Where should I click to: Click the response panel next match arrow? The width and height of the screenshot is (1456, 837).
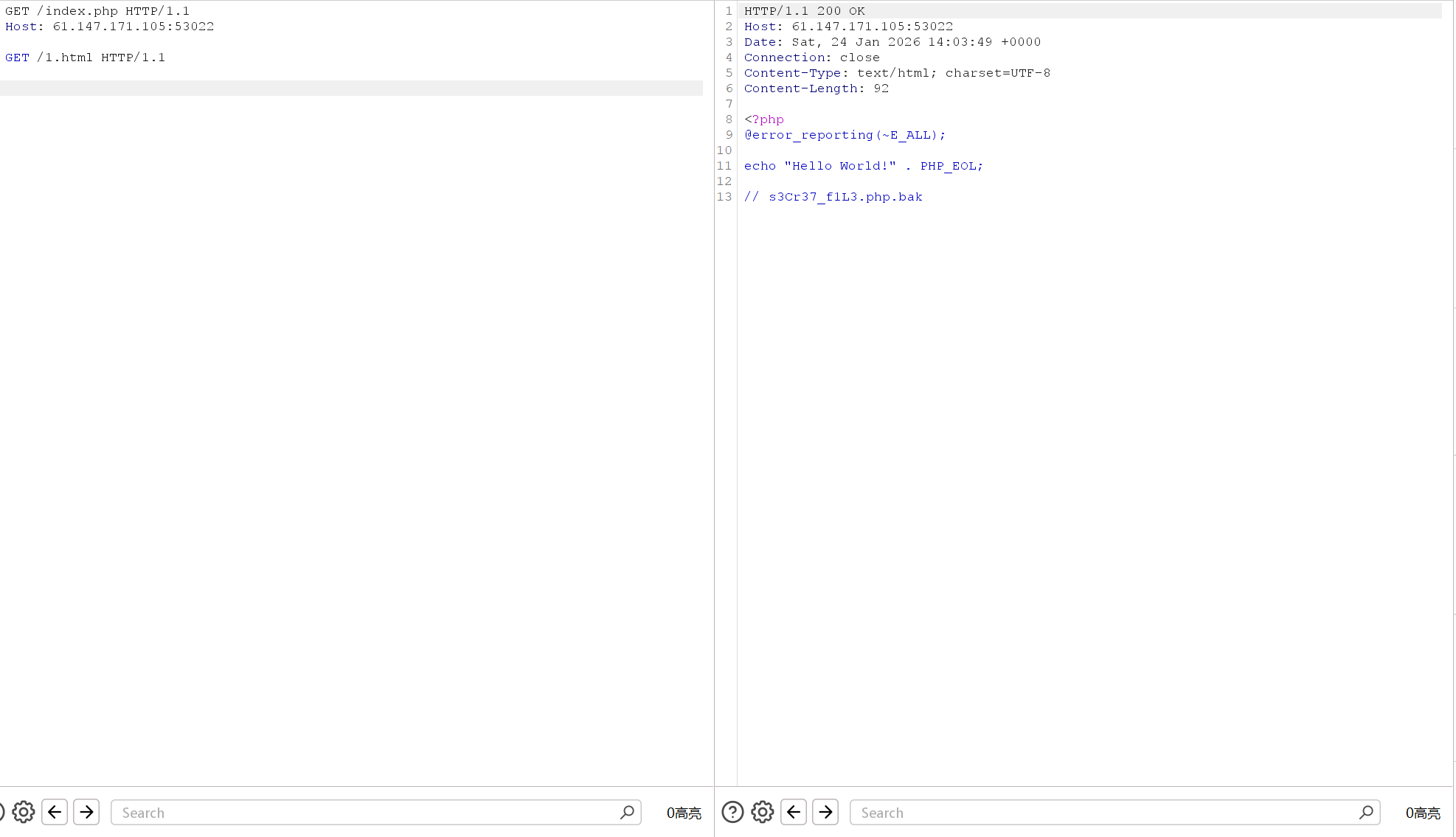pos(825,812)
